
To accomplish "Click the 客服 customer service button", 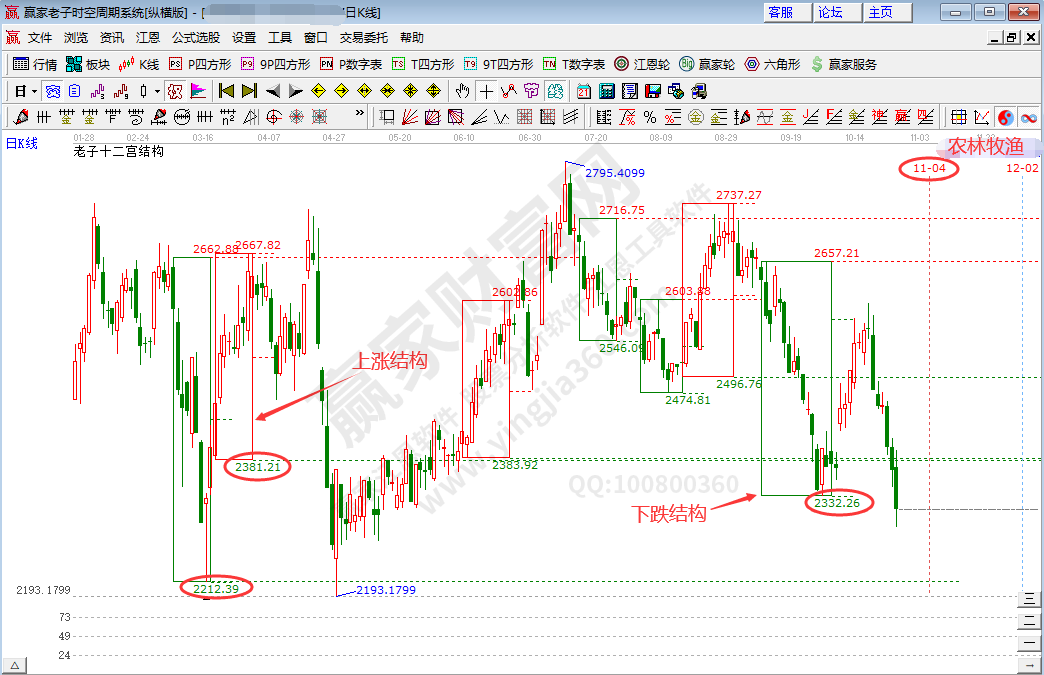I will 781,12.
